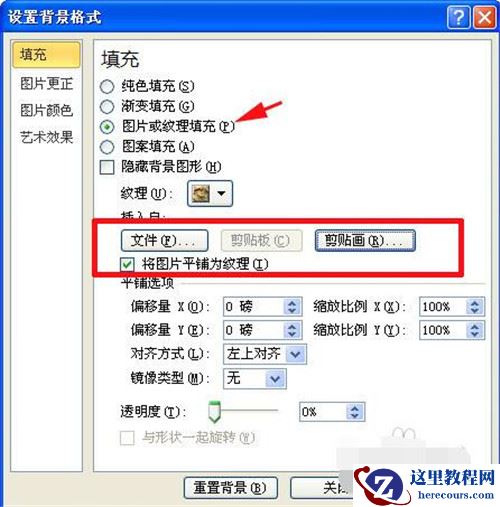Click the transparency percentage spinner arrows

click(x=355, y=412)
